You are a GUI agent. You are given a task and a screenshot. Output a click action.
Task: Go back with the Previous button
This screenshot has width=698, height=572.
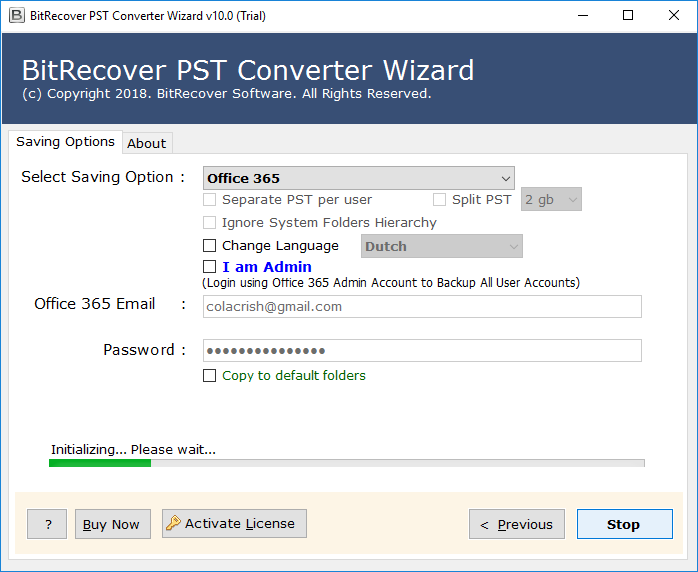(x=517, y=524)
